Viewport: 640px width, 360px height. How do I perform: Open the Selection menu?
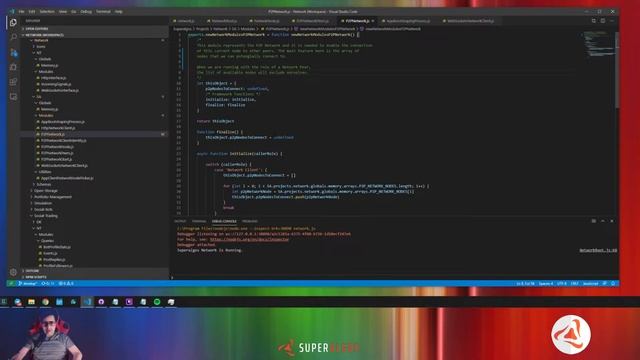tap(47, 11)
